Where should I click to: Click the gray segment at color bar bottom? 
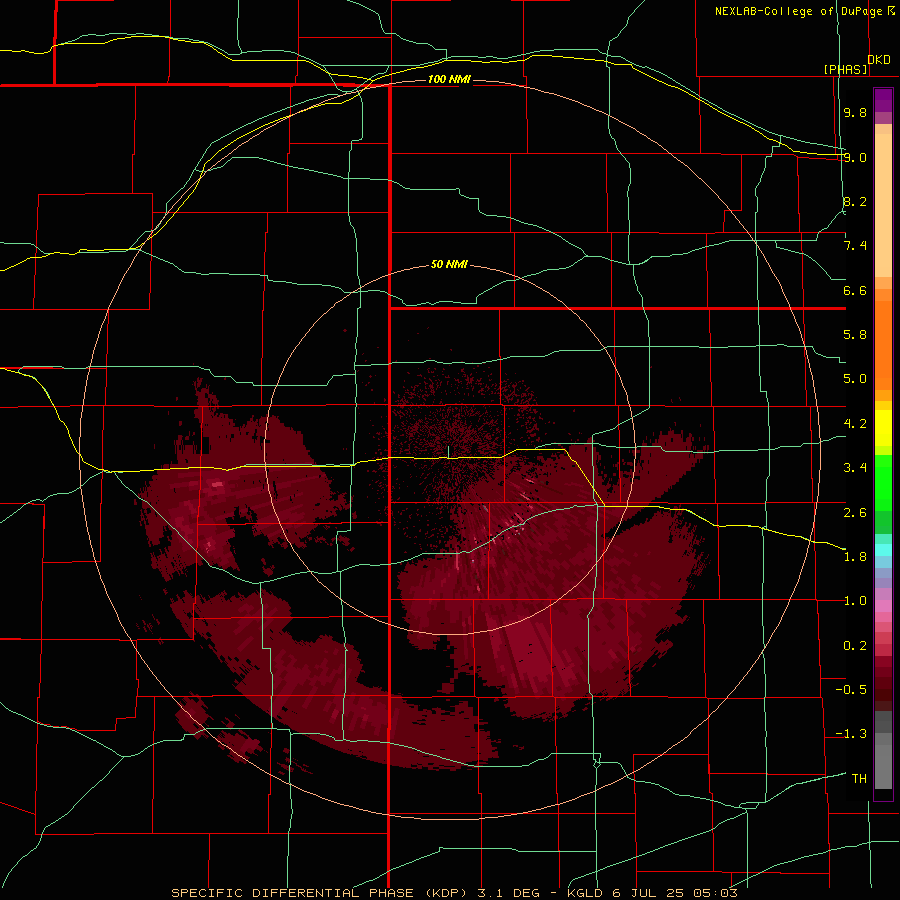(x=883, y=767)
